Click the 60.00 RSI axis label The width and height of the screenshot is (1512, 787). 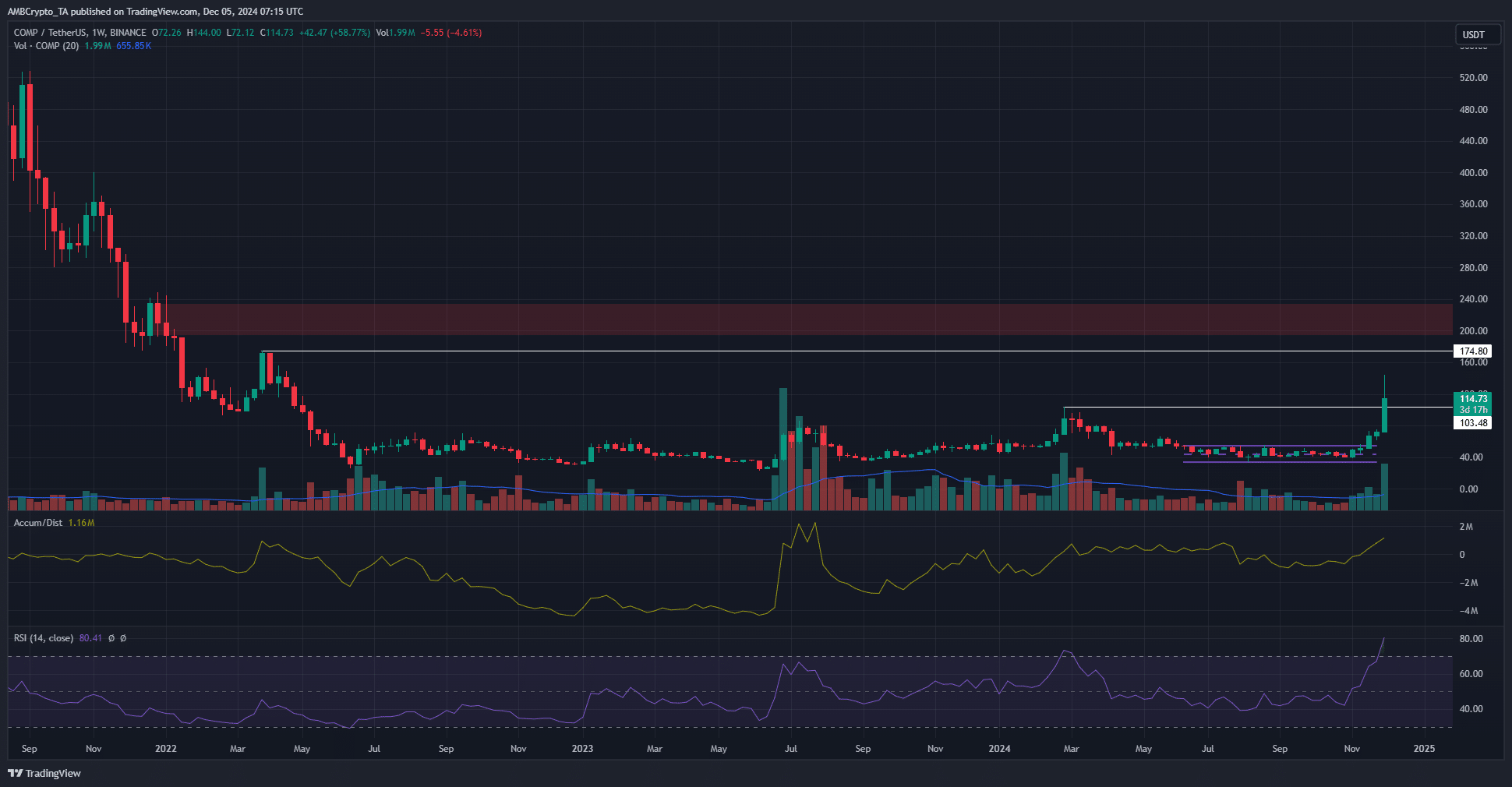1471,674
